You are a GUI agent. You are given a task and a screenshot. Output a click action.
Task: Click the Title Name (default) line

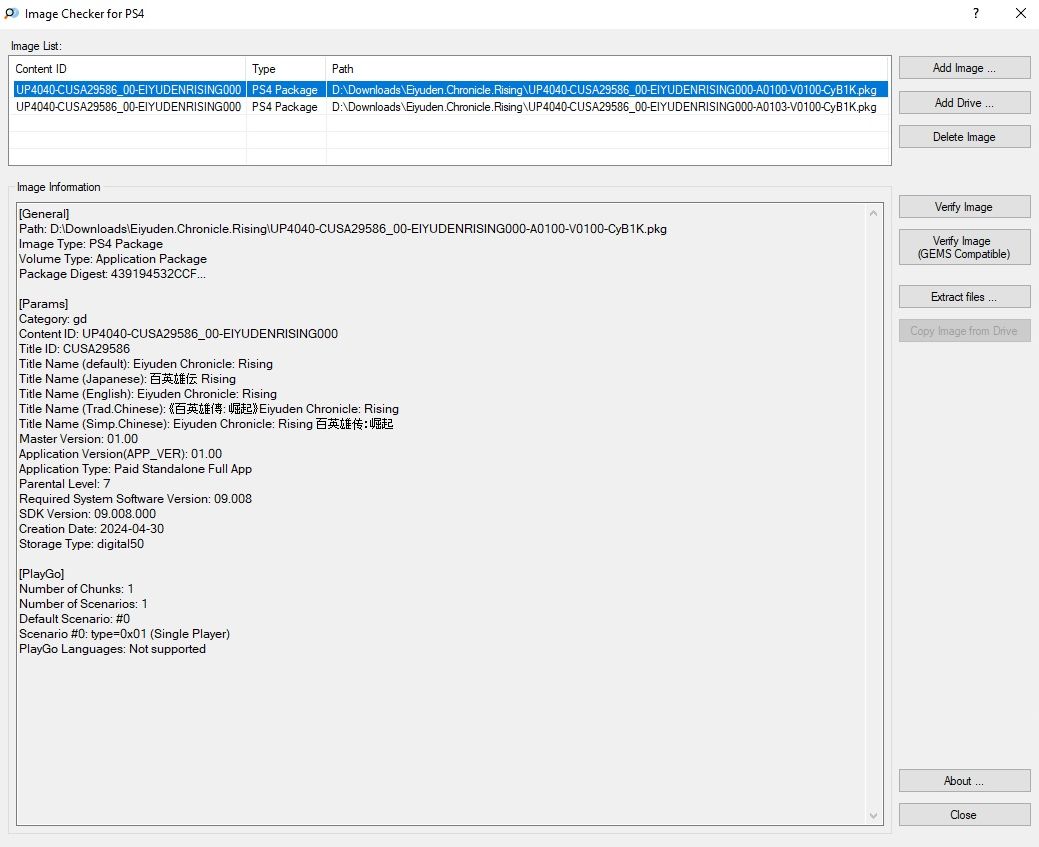(146, 364)
